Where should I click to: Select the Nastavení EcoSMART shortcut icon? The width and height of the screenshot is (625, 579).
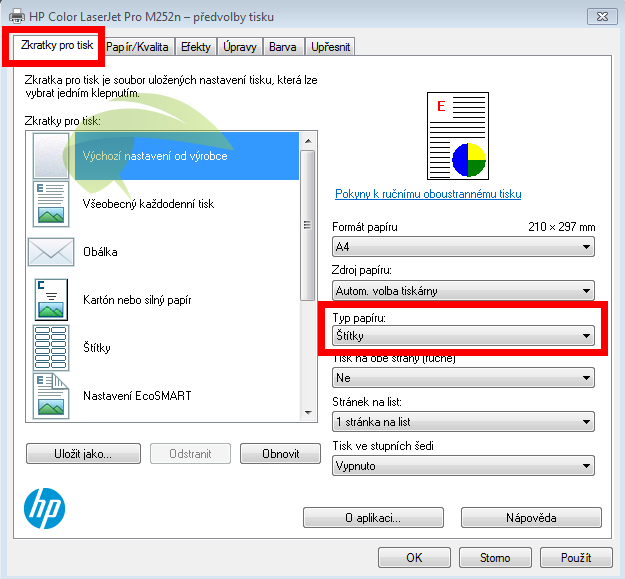click(x=50, y=395)
